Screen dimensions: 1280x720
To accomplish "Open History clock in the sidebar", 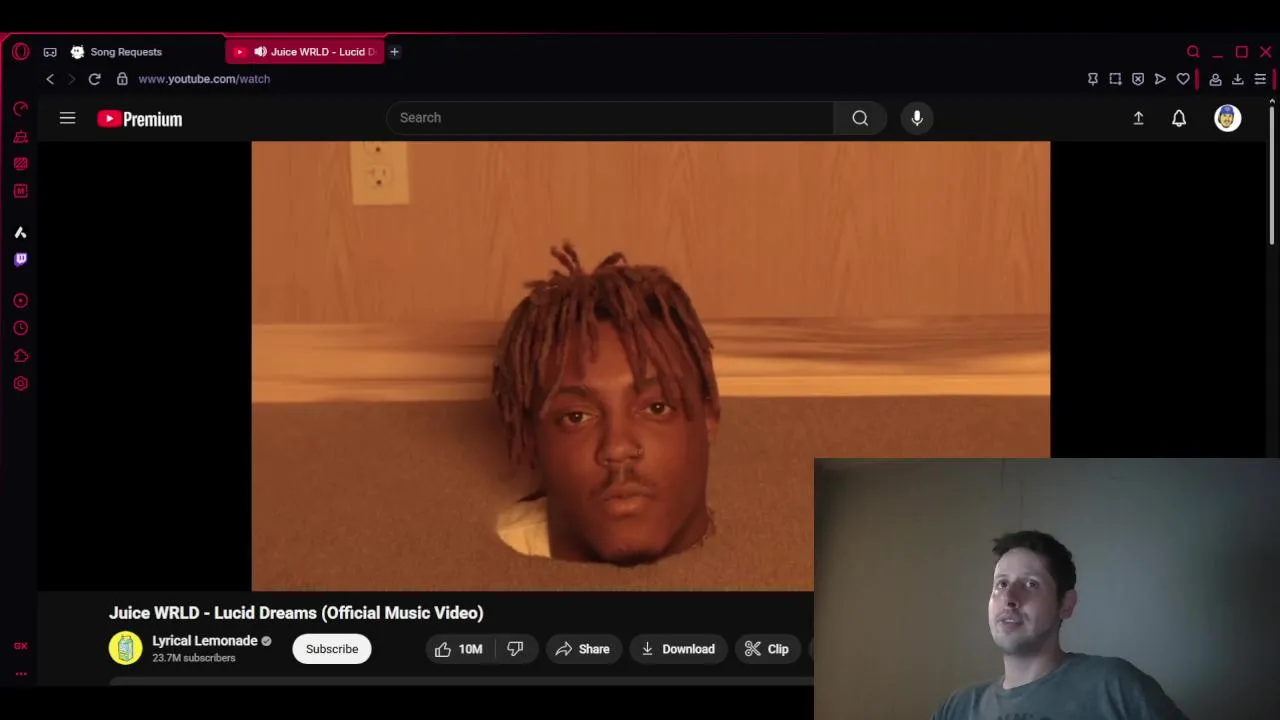I will [20, 328].
